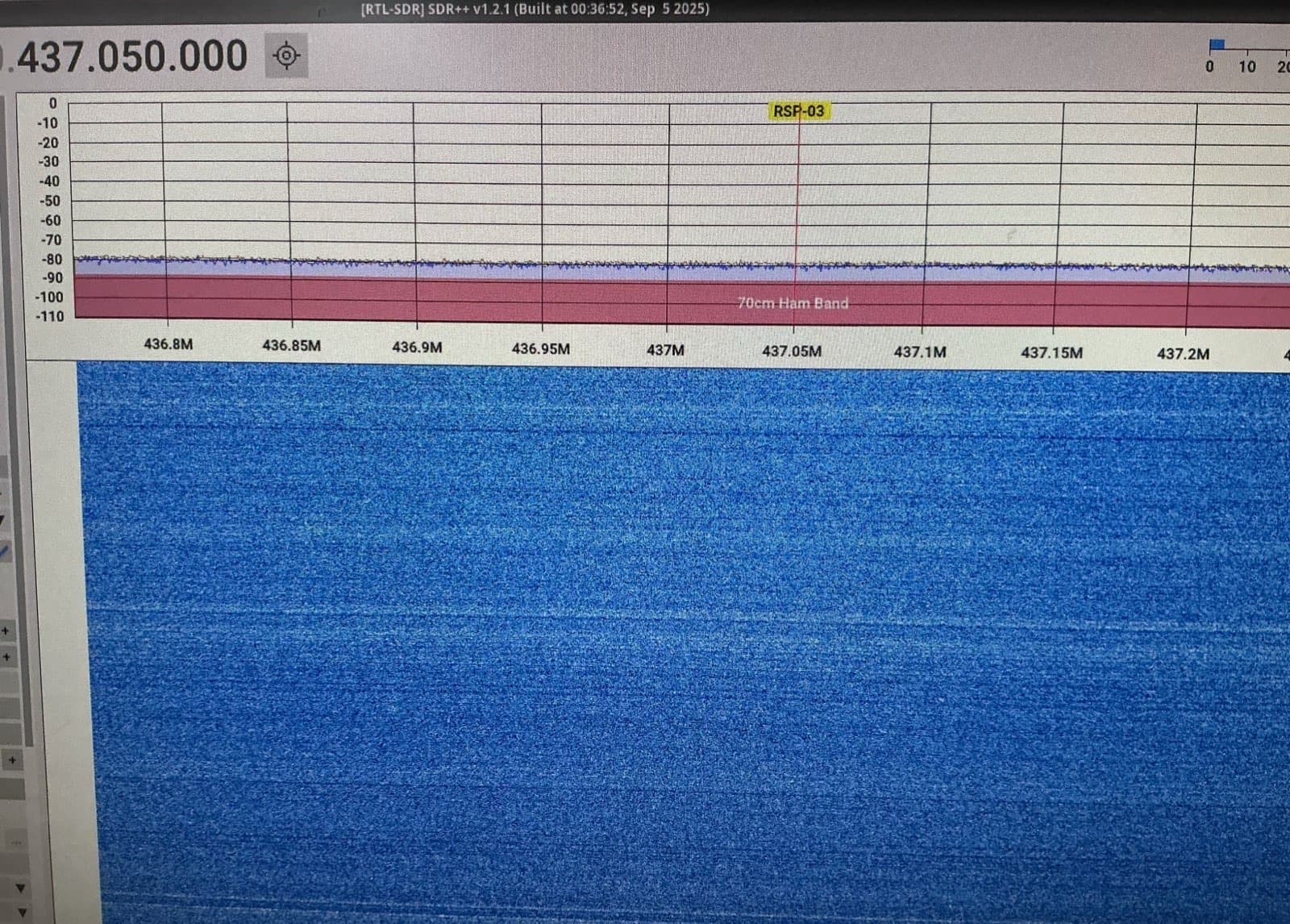Image resolution: width=1290 pixels, height=924 pixels.
Task: Click the tuning mode crosshair icon
Action: (286, 56)
